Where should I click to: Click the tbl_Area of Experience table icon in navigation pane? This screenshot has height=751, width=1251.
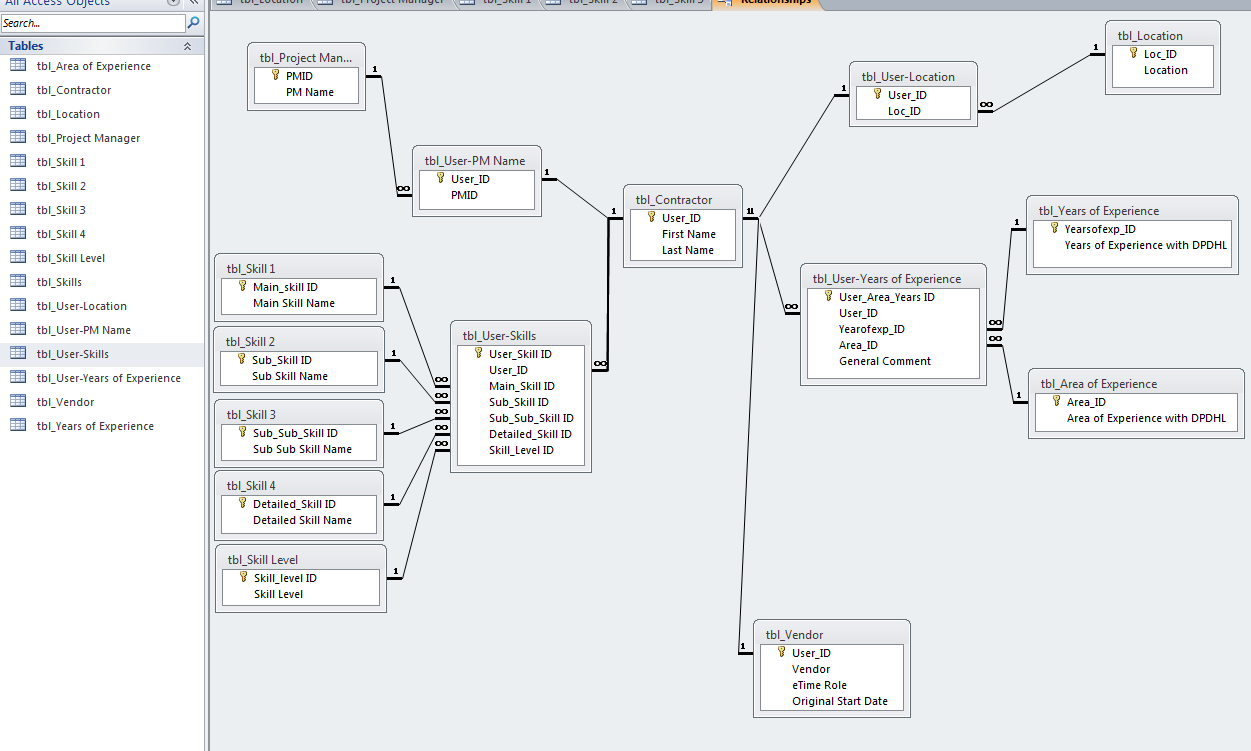pos(17,66)
